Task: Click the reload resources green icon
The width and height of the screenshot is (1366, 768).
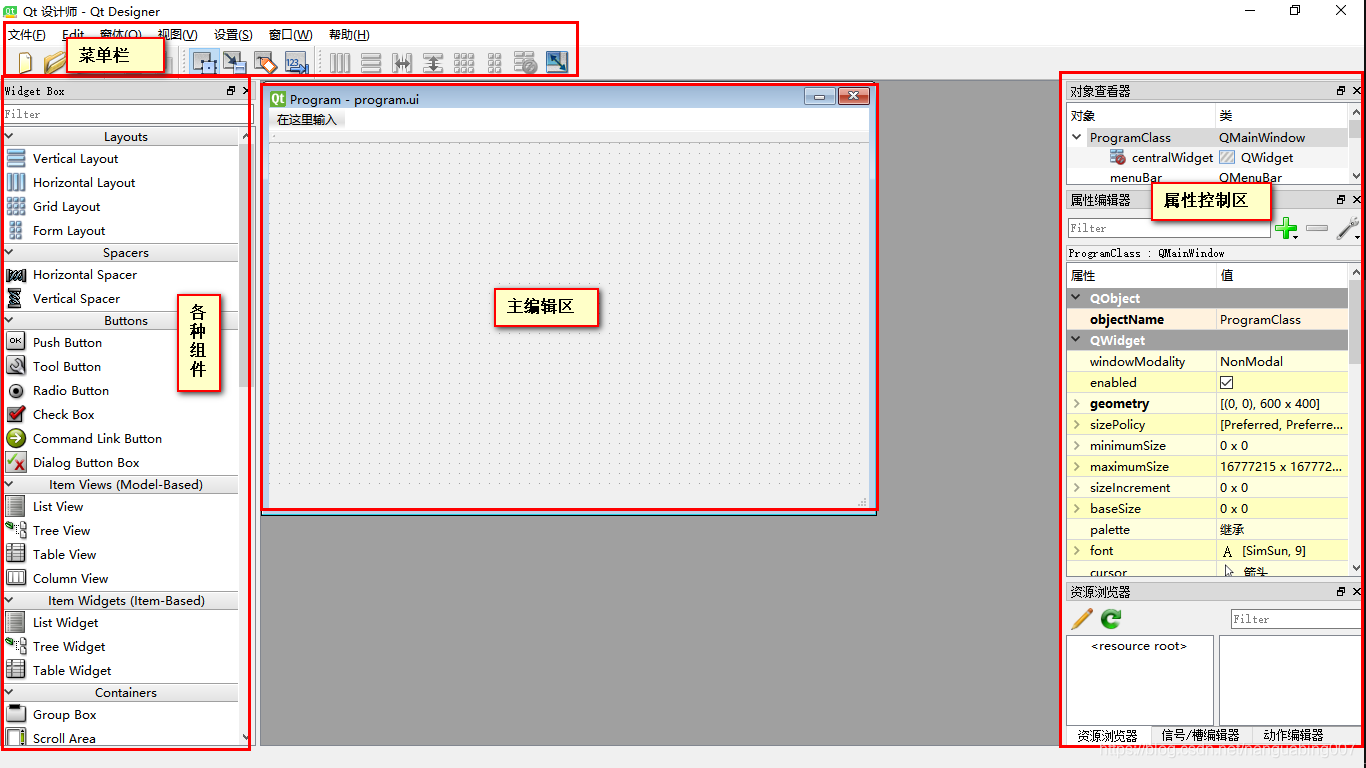Action: point(1111,619)
